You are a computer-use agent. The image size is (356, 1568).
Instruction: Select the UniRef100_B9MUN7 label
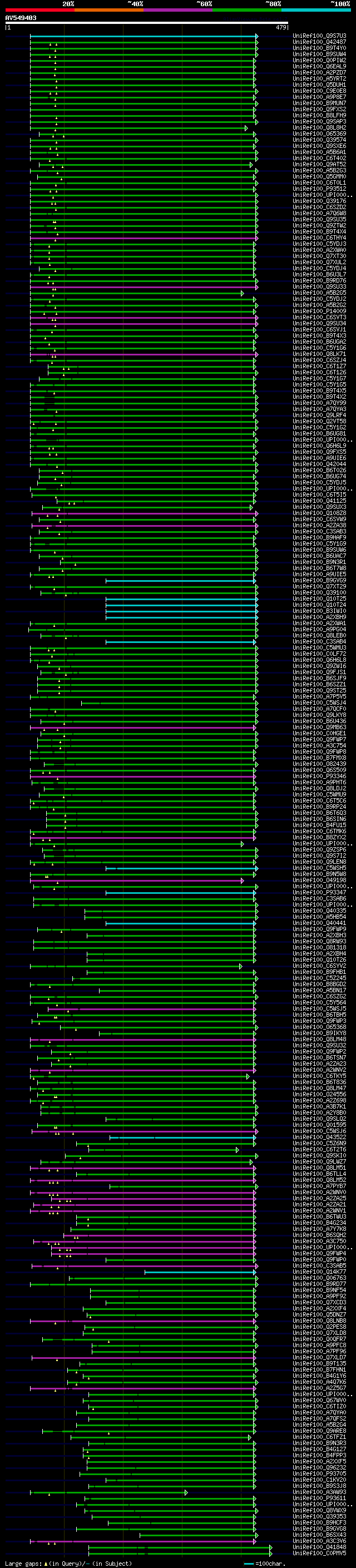(x=319, y=103)
